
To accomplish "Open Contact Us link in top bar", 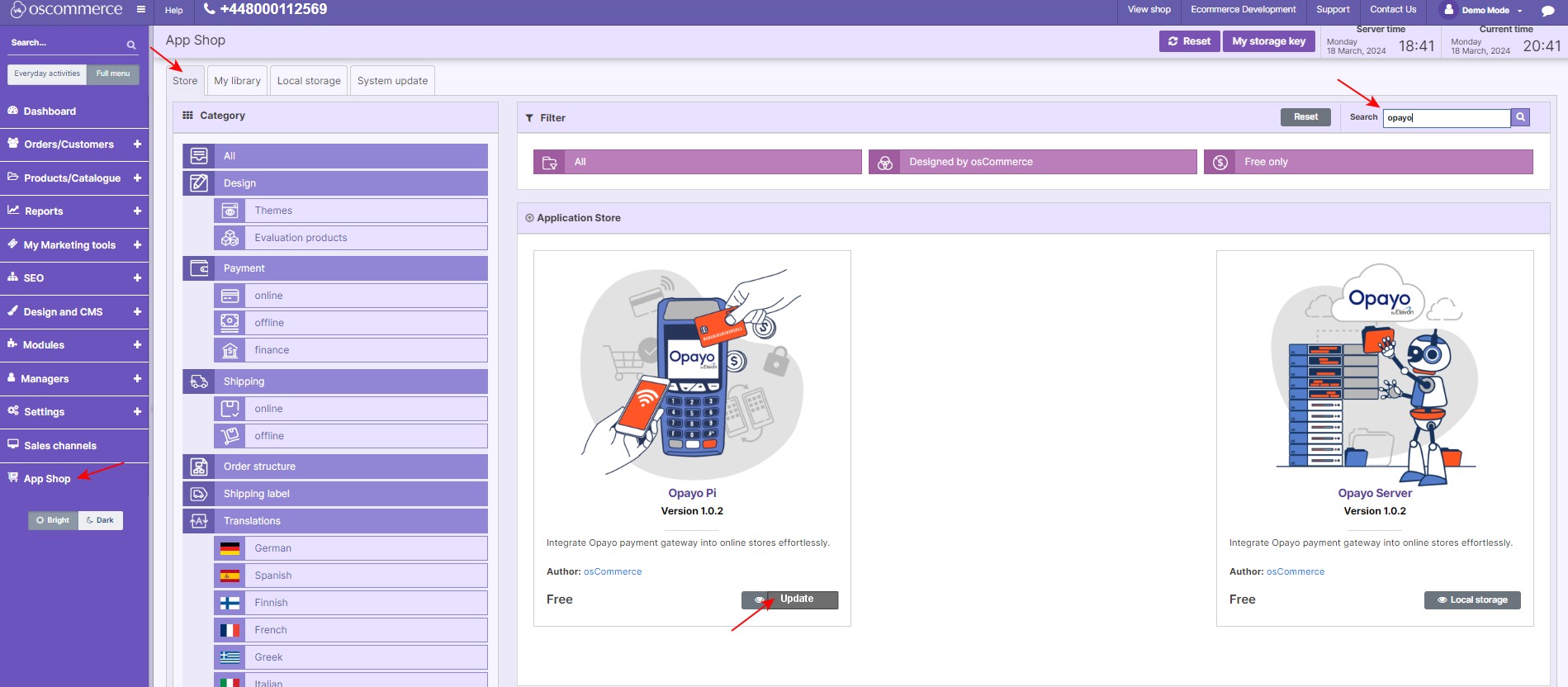I will point(1393,10).
